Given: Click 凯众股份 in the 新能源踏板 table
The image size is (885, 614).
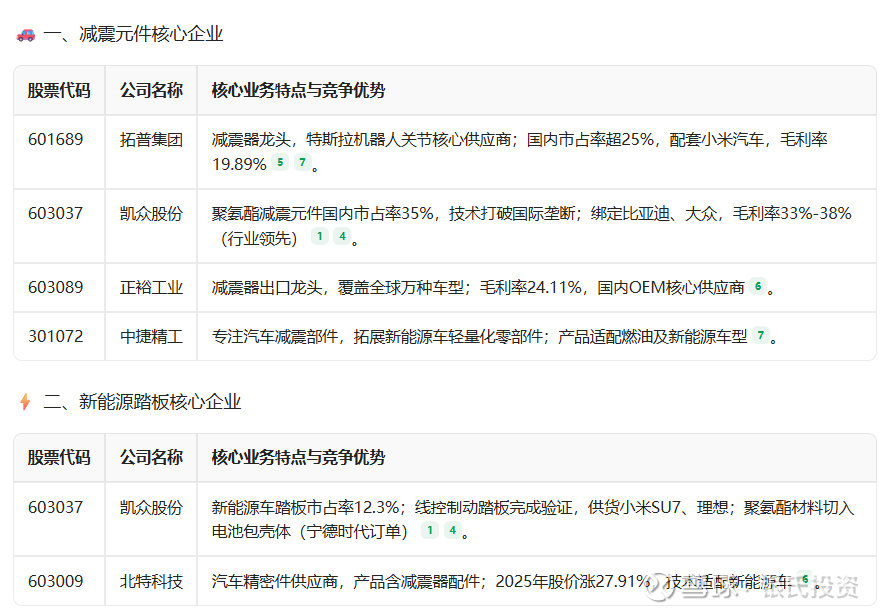Looking at the screenshot, I should (x=151, y=507).
